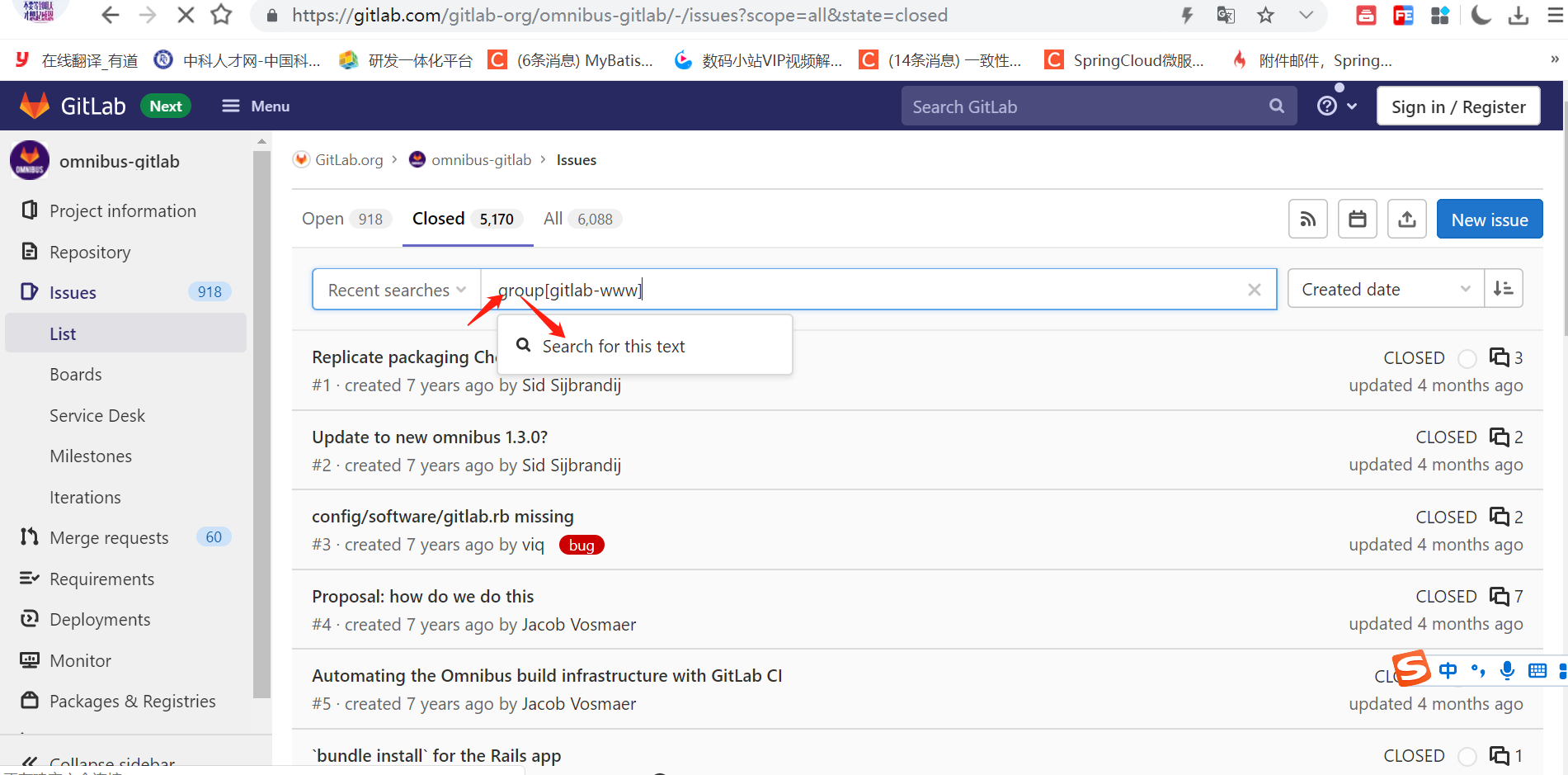Open issue config/software/gitlab.rb missing
1568x775 pixels.
click(x=443, y=517)
